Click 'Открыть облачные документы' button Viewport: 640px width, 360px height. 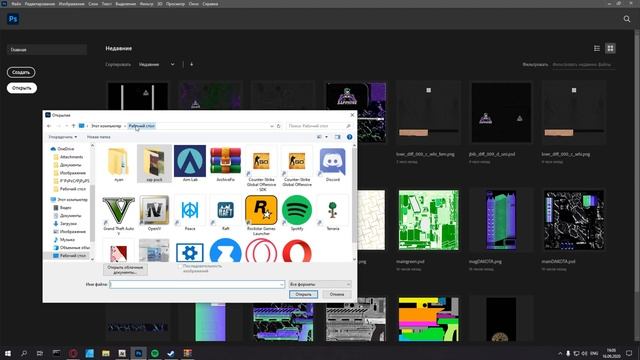125,270
